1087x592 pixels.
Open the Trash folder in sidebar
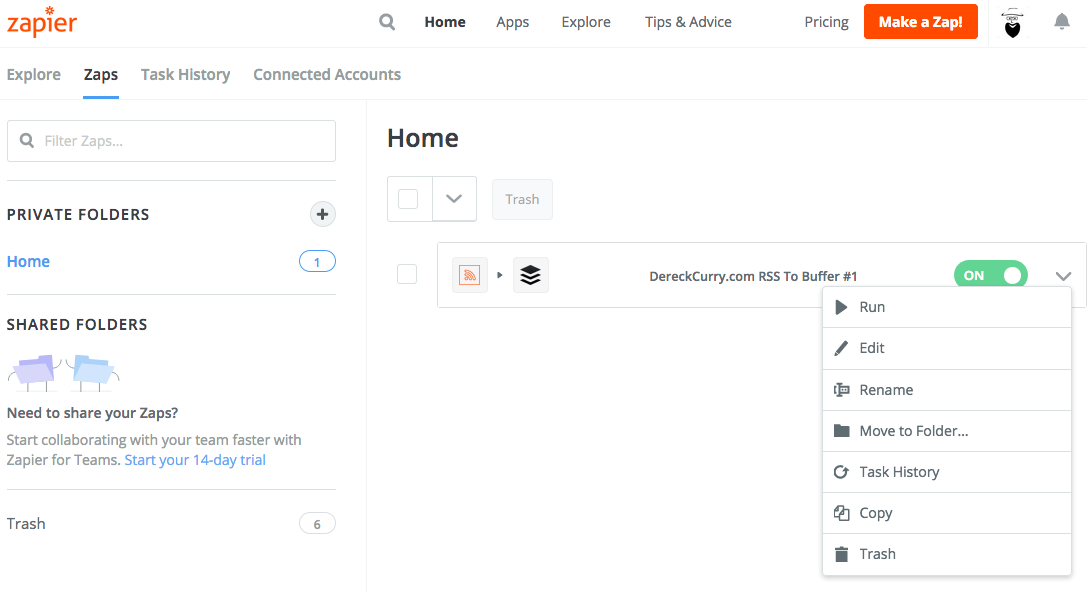coord(26,523)
